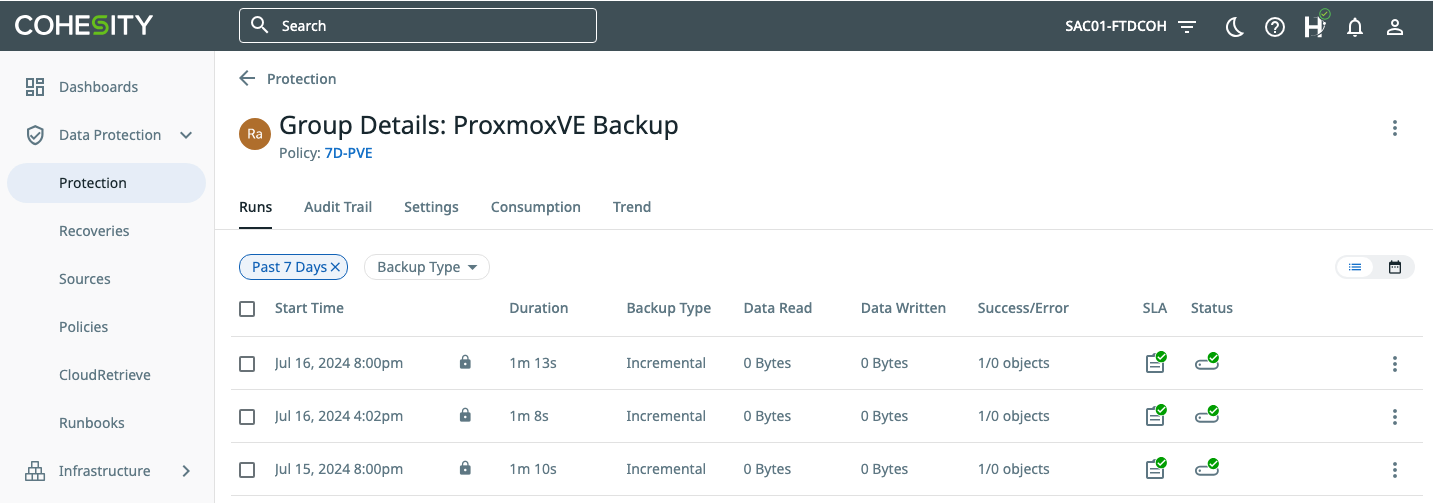The width and height of the screenshot is (1433, 503).
Task: Check the Jul 16 4:02pm run
Action: pos(247,417)
